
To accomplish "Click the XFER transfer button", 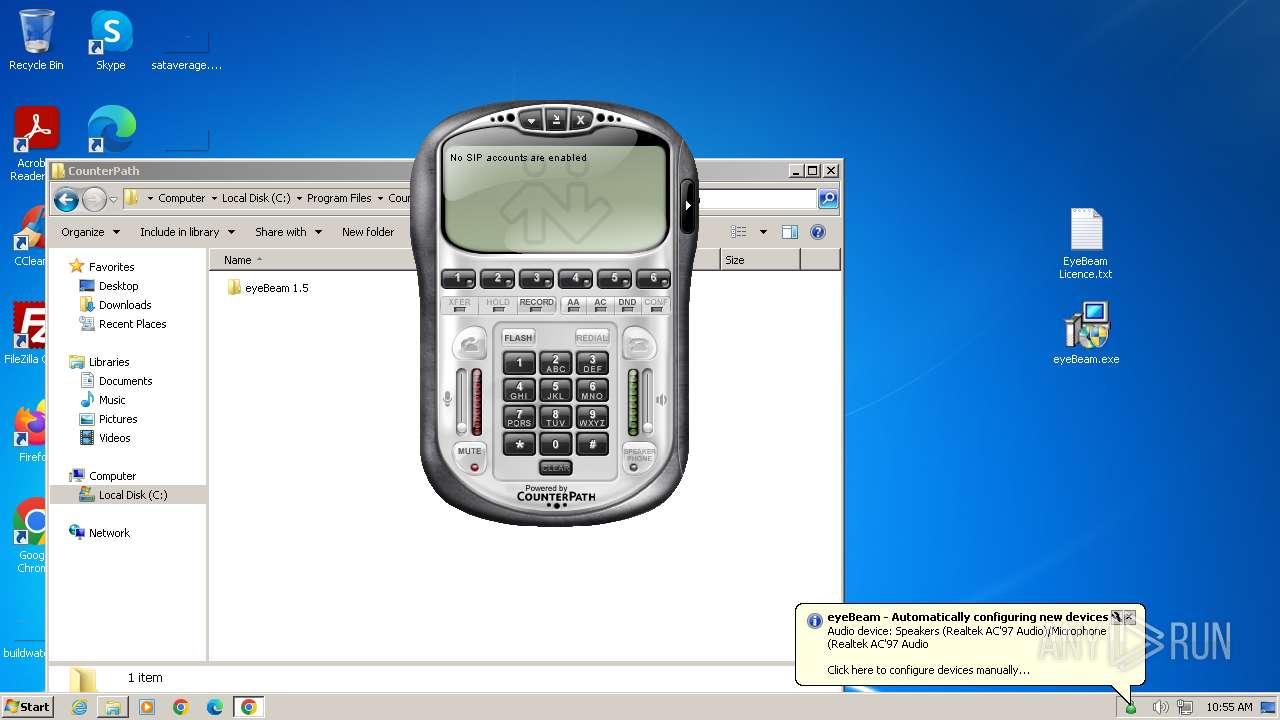I will pyautogui.click(x=459, y=305).
